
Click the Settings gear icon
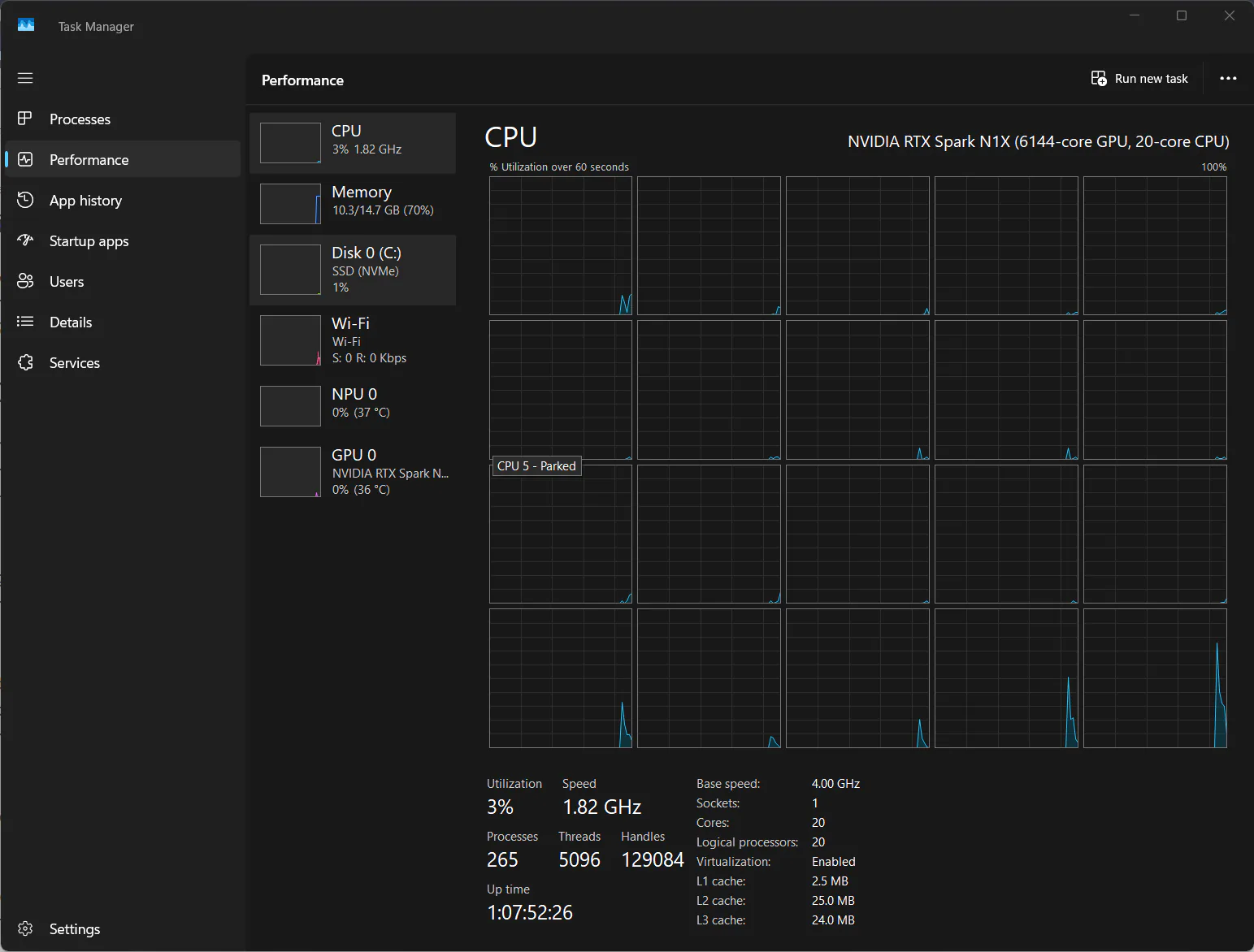click(x=25, y=928)
